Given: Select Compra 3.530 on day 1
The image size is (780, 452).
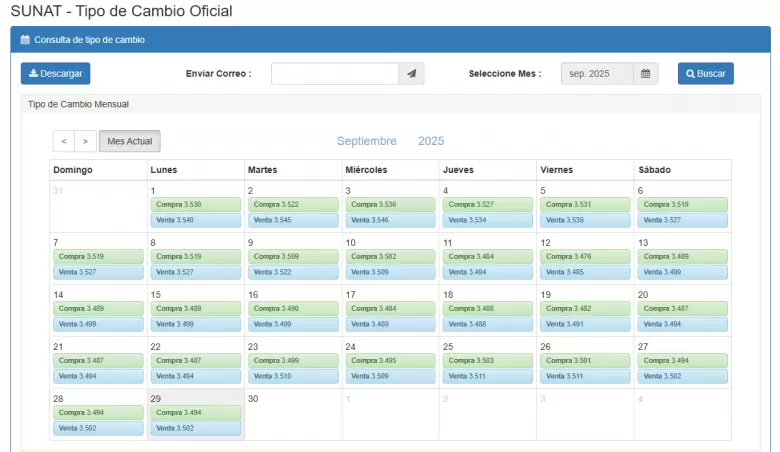Looking at the screenshot, I should [x=196, y=204].
